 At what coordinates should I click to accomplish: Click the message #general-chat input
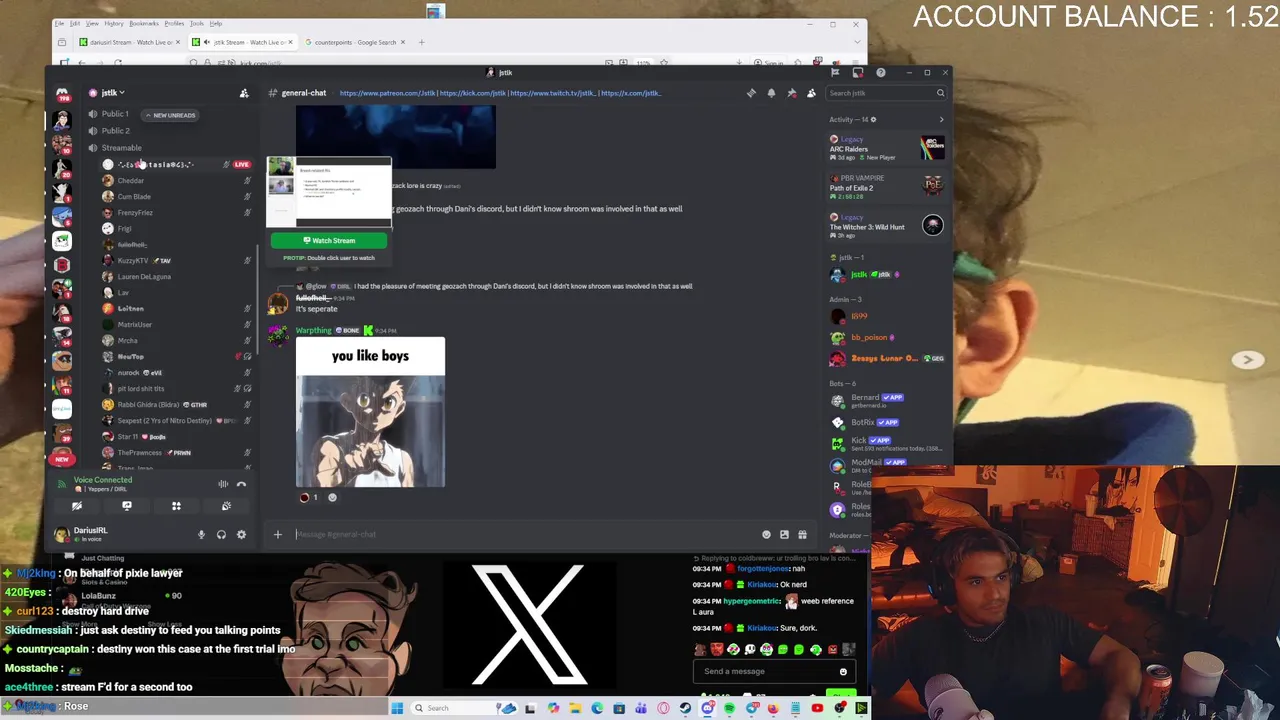coord(525,535)
